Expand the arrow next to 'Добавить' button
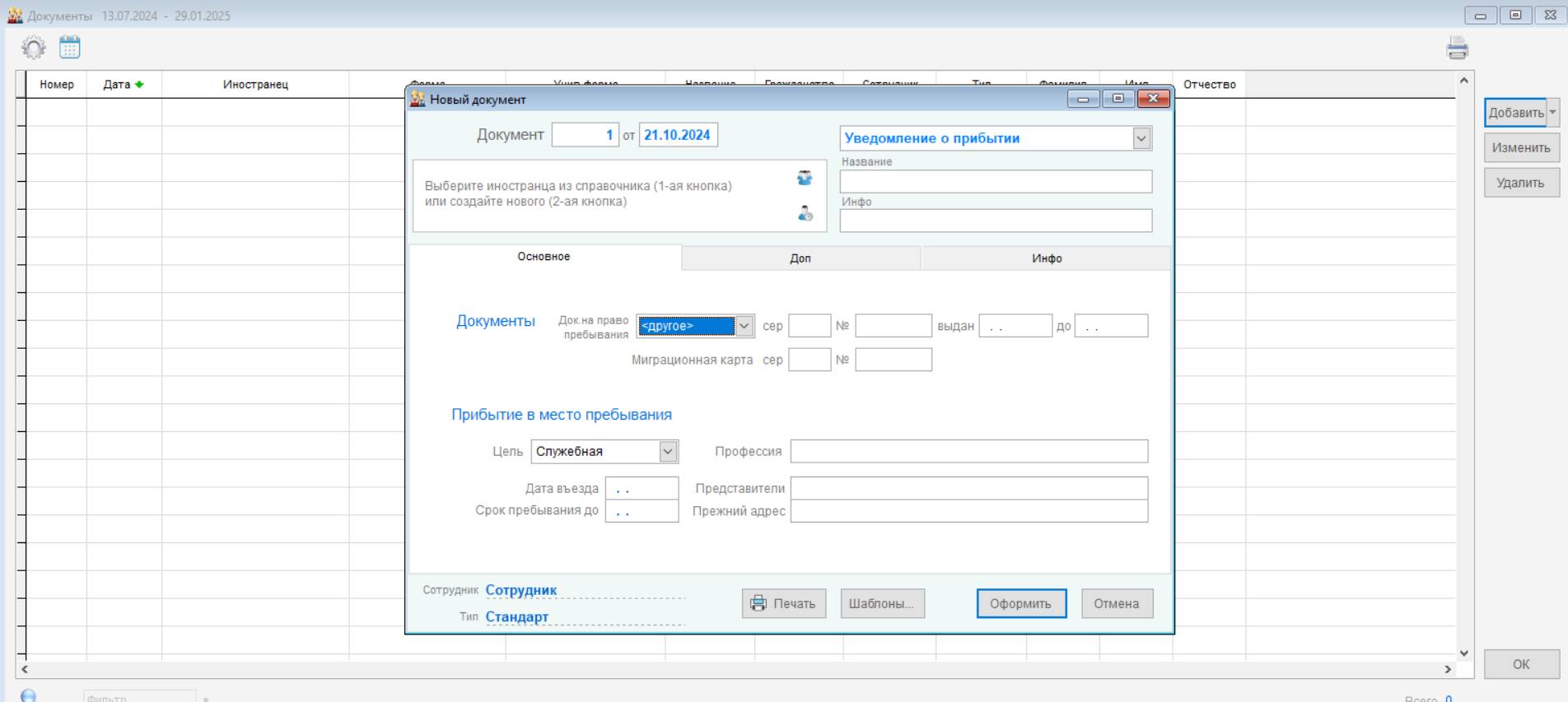The width and height of the screenshot is (1568, 702). pyautogui.click(x=1552, y=112)
